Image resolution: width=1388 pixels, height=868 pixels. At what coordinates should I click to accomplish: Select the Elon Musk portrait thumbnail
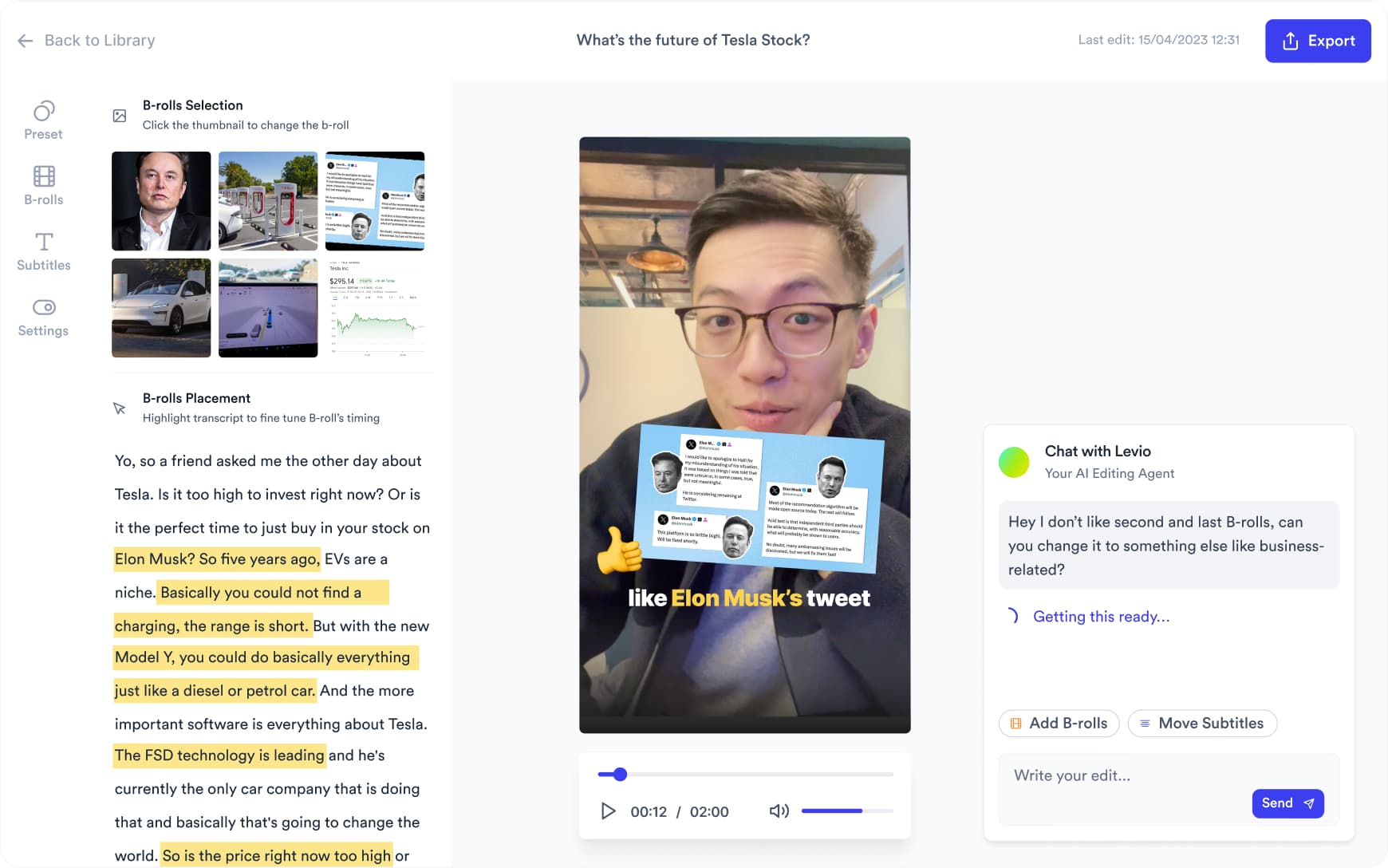161,201
